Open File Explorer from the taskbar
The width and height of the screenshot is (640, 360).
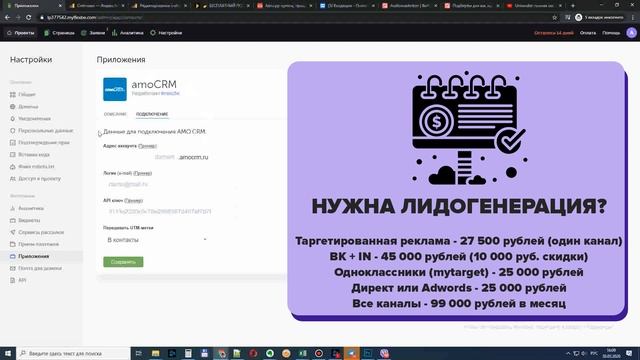tap(155, 353)
